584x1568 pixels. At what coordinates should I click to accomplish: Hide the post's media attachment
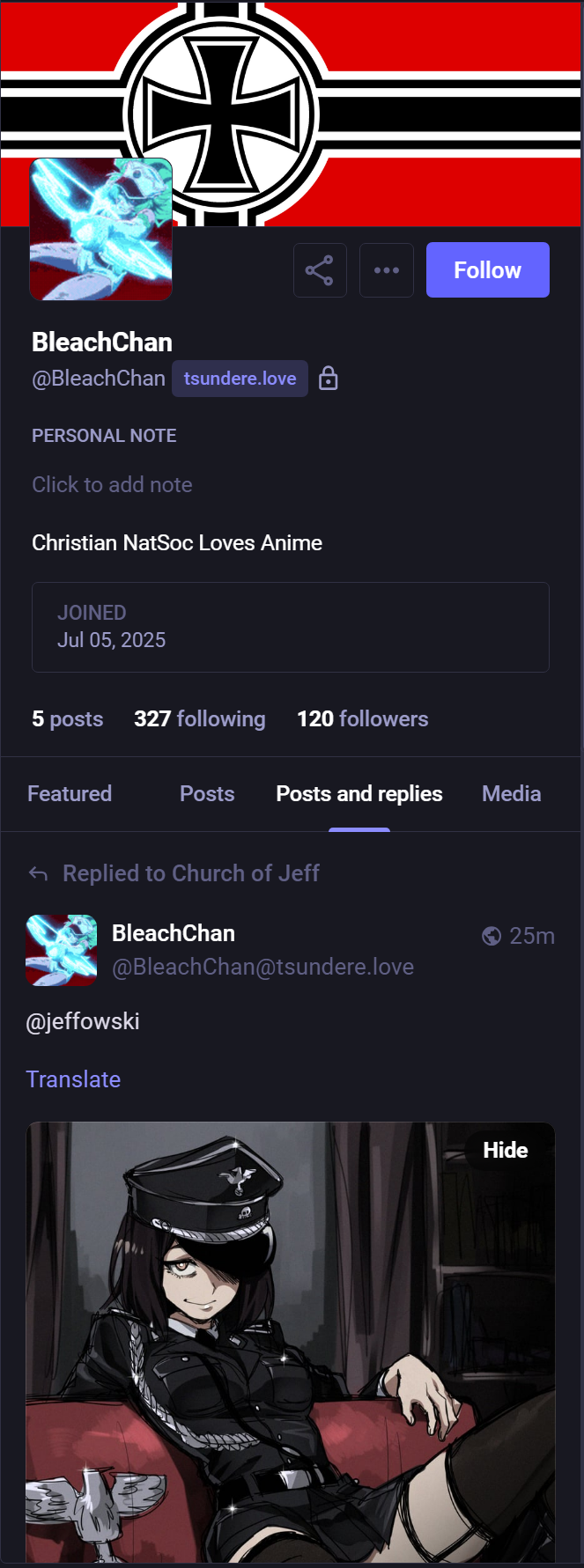[505, 1150]
